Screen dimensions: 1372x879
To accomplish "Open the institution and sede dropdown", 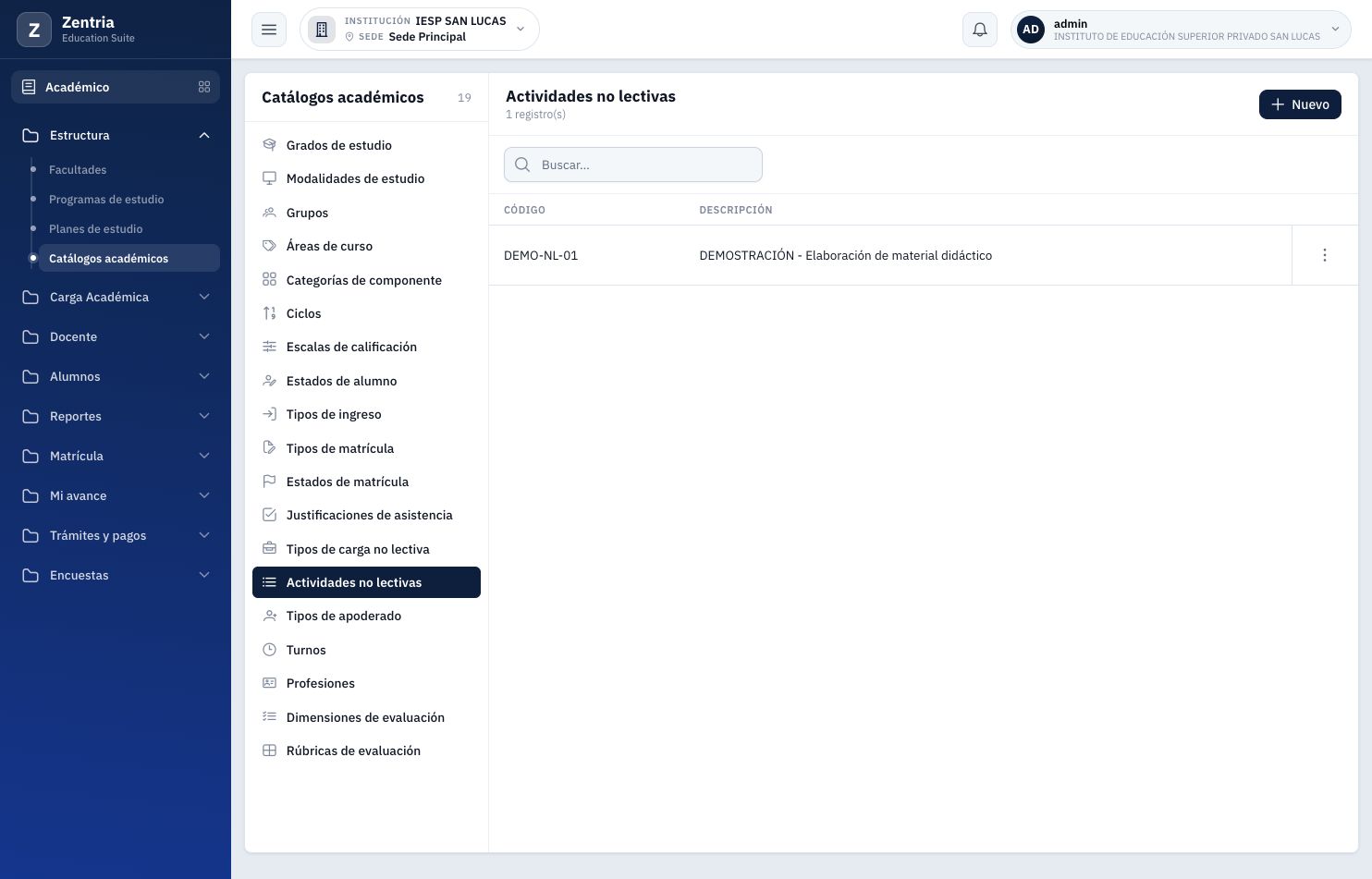I will [x=420, y=30].
